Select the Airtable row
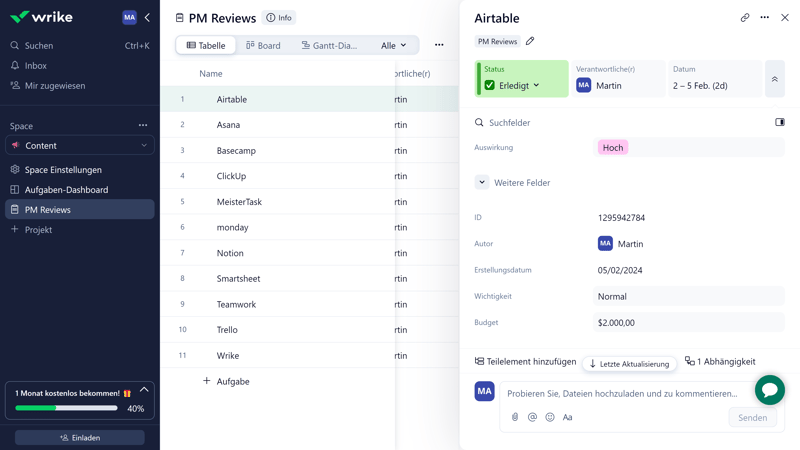This screenshot has width=800, height=450. pos(310,99)
